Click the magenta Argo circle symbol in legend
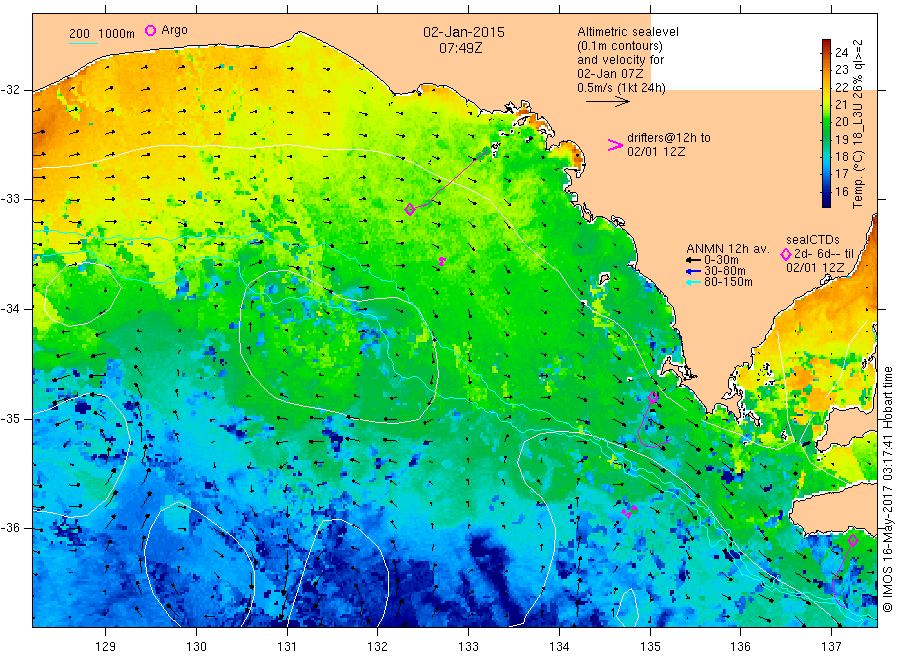 tap(150, 30)
